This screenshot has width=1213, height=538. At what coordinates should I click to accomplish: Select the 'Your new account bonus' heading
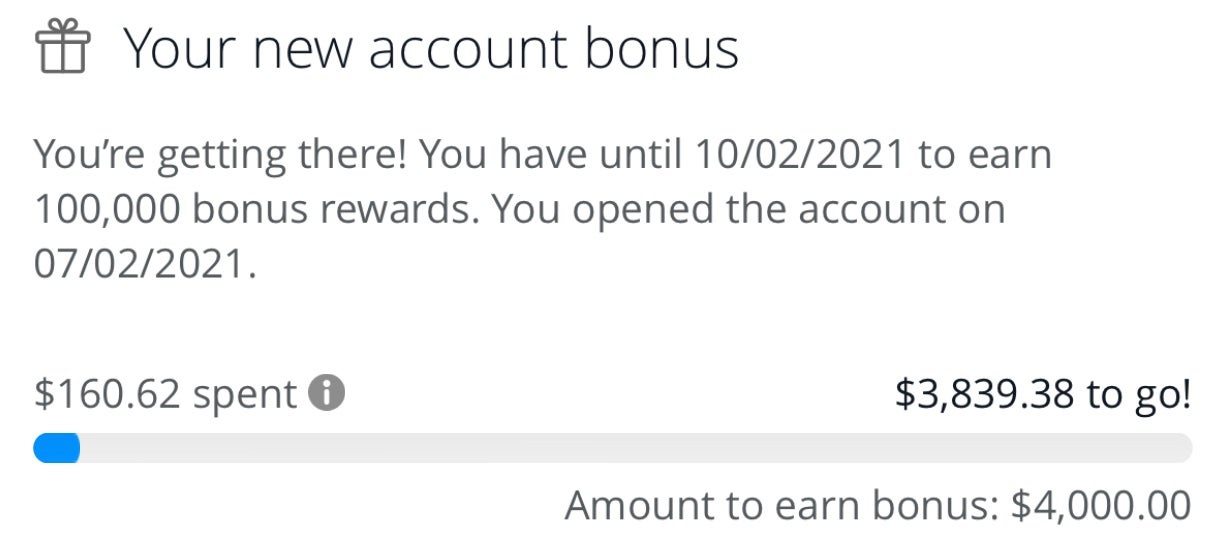pyautogui.click(x=430, y=49)
